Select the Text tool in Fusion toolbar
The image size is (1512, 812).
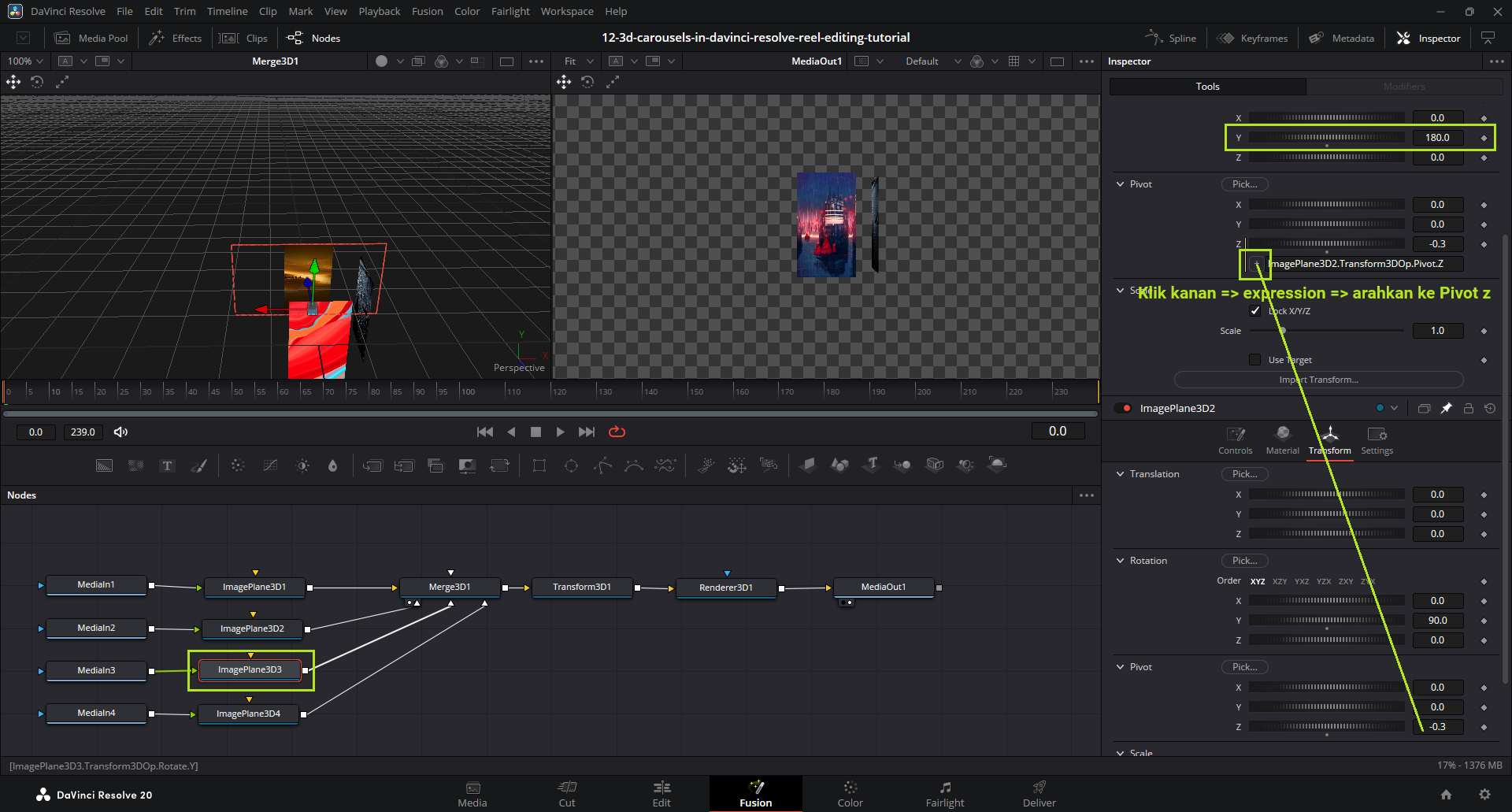click(x=167, y=465)
